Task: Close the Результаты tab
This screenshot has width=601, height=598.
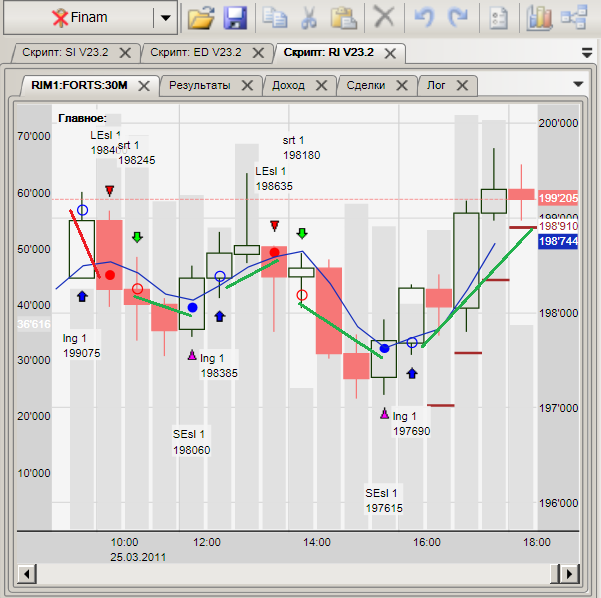Action: tap(247, 85)
